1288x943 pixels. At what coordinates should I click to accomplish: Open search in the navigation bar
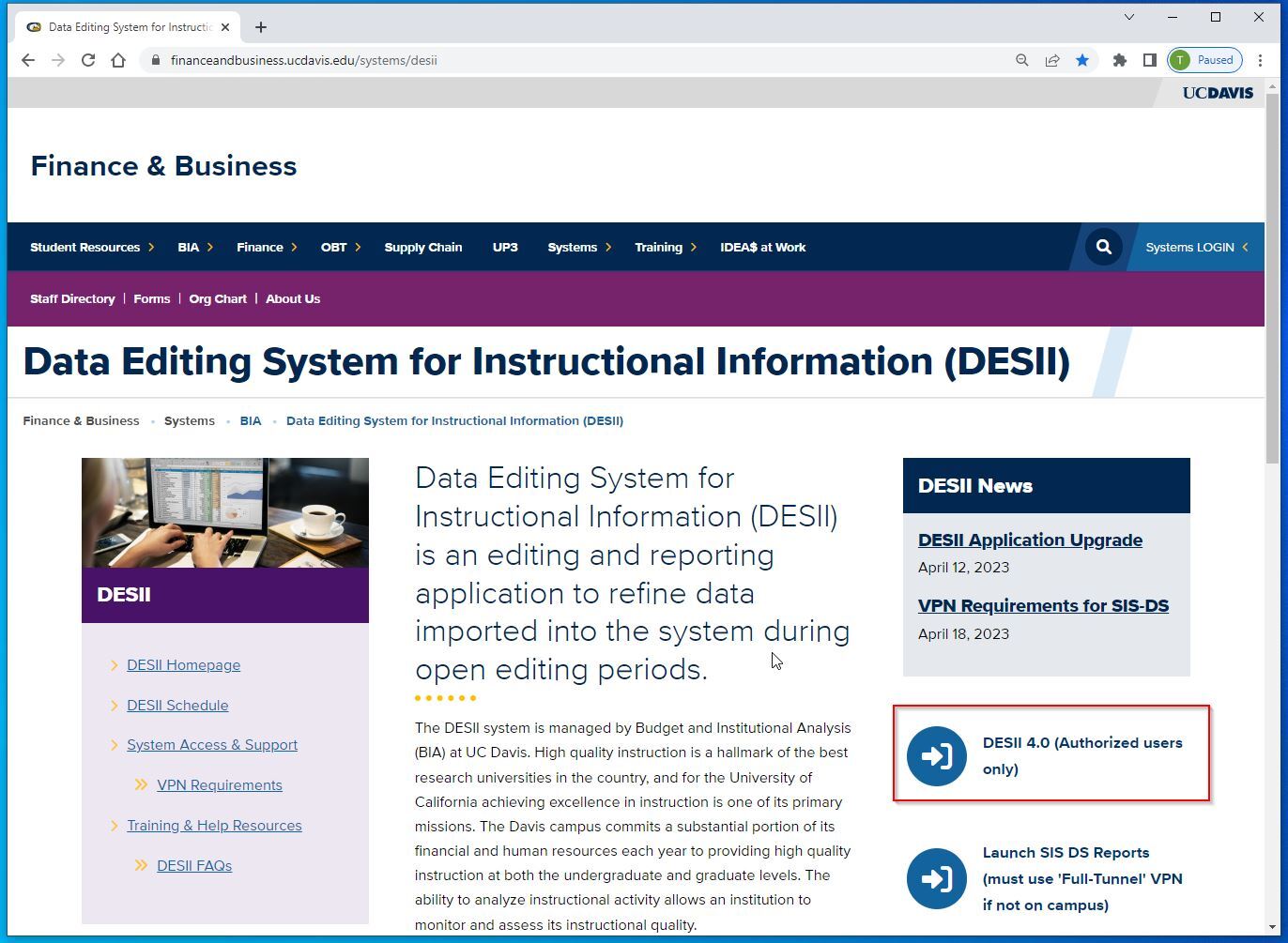click(x=1102, y=247)
